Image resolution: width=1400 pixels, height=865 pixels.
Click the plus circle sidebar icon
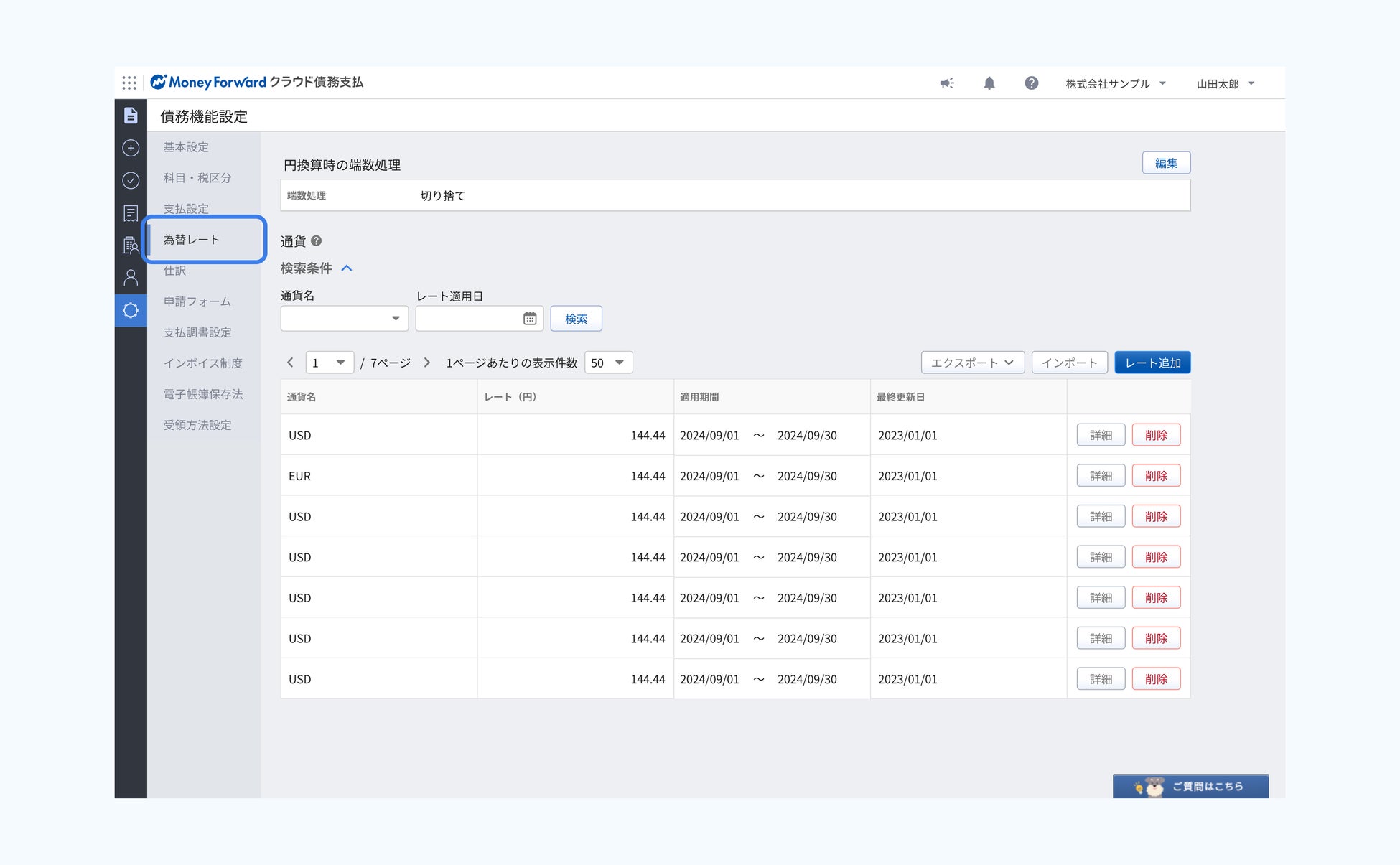[x=131, y=148]
